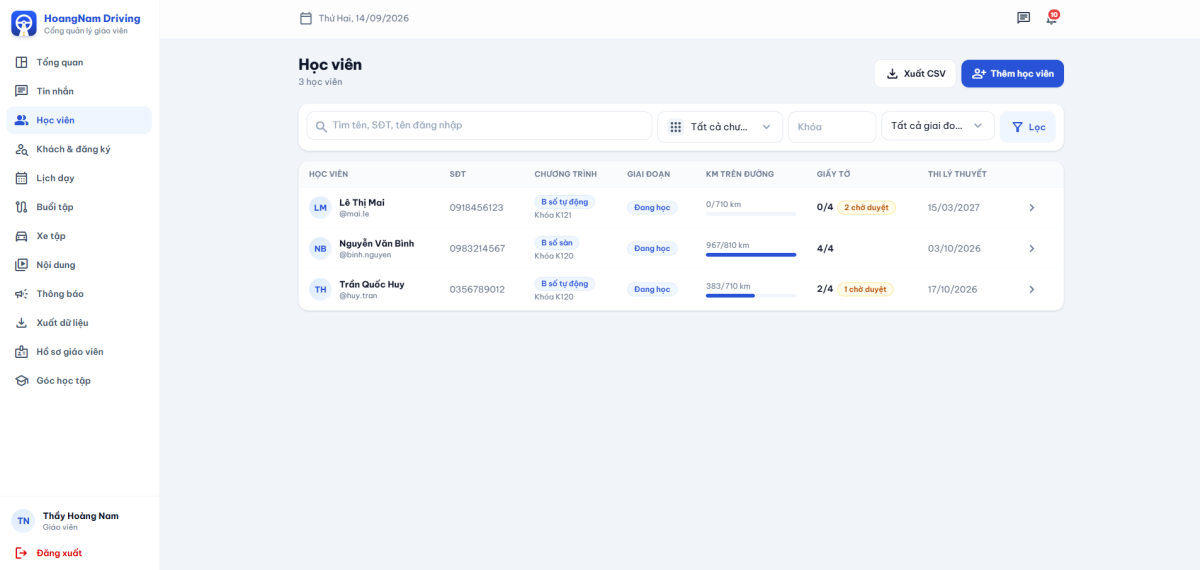Image resolution: width=1200 pixels, height=570 pixels.
Task: Click the 967/810 km progress bar
Action: pyautogui.click(x=751, y=255)
